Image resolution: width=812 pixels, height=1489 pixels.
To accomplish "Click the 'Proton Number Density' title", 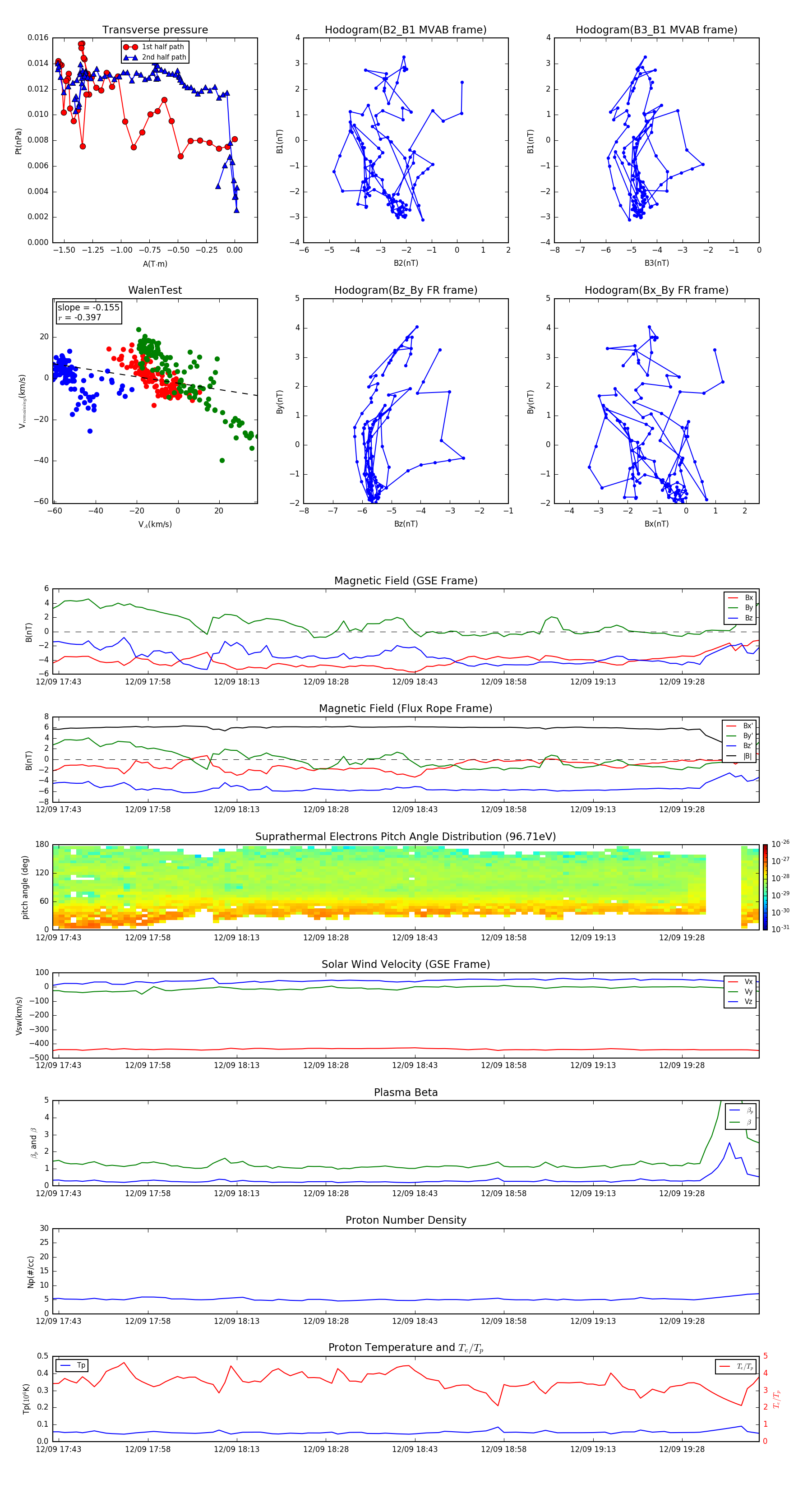I will (x=406, y=1221).
